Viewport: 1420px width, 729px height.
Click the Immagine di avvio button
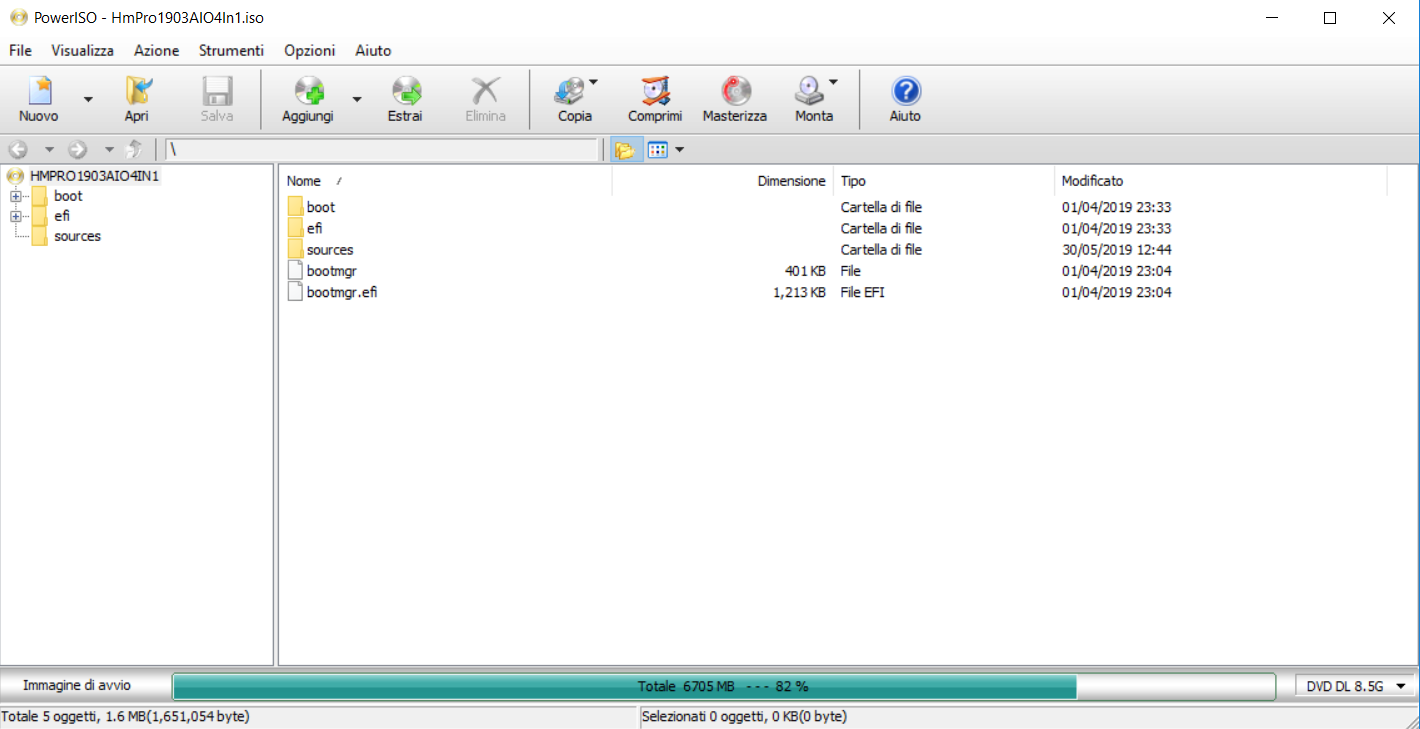pyautogui.click(x=77, y=686)
